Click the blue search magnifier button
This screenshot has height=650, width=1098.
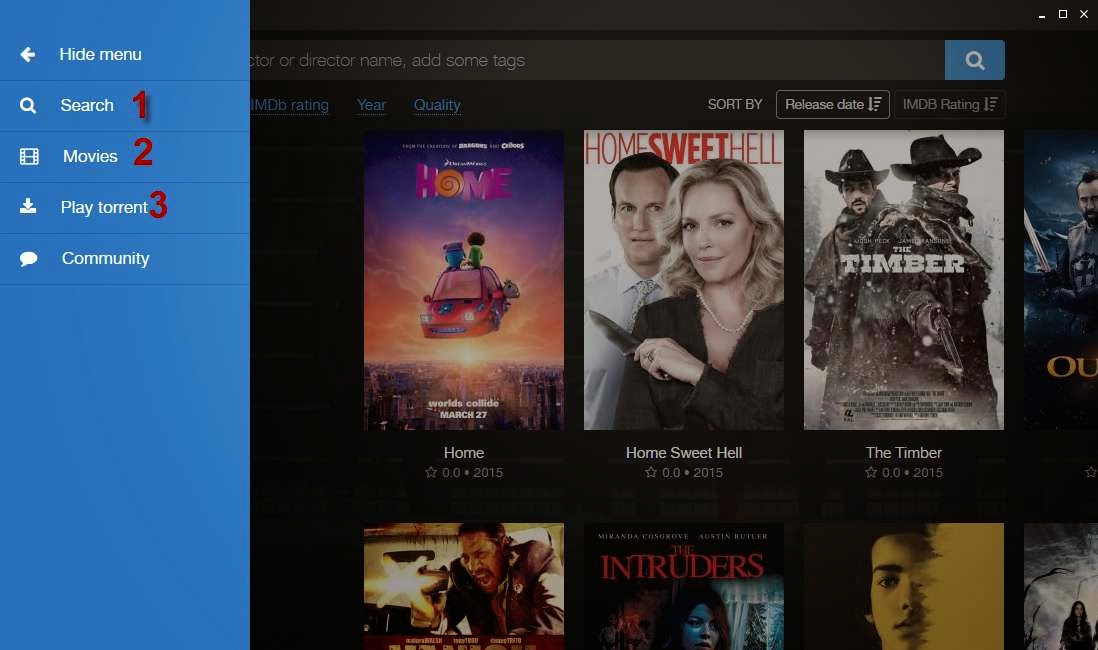tap(975, 60)
